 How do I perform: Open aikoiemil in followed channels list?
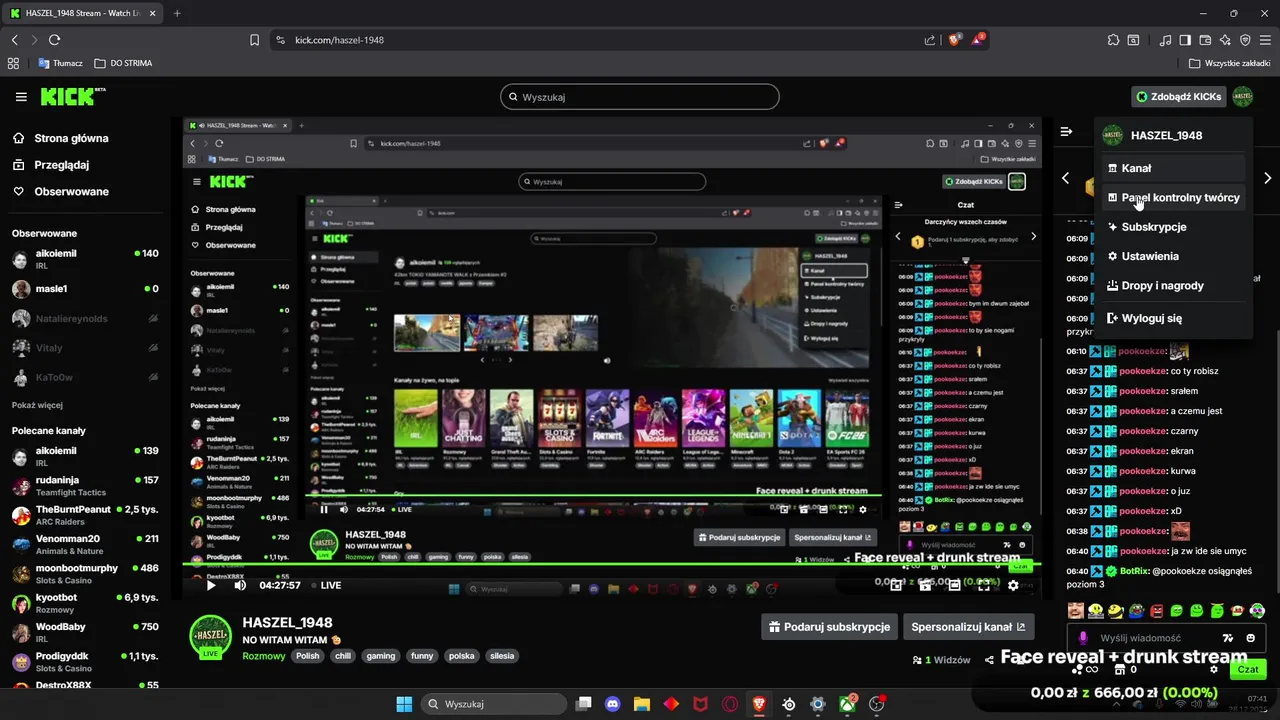(x=84, y=260)
